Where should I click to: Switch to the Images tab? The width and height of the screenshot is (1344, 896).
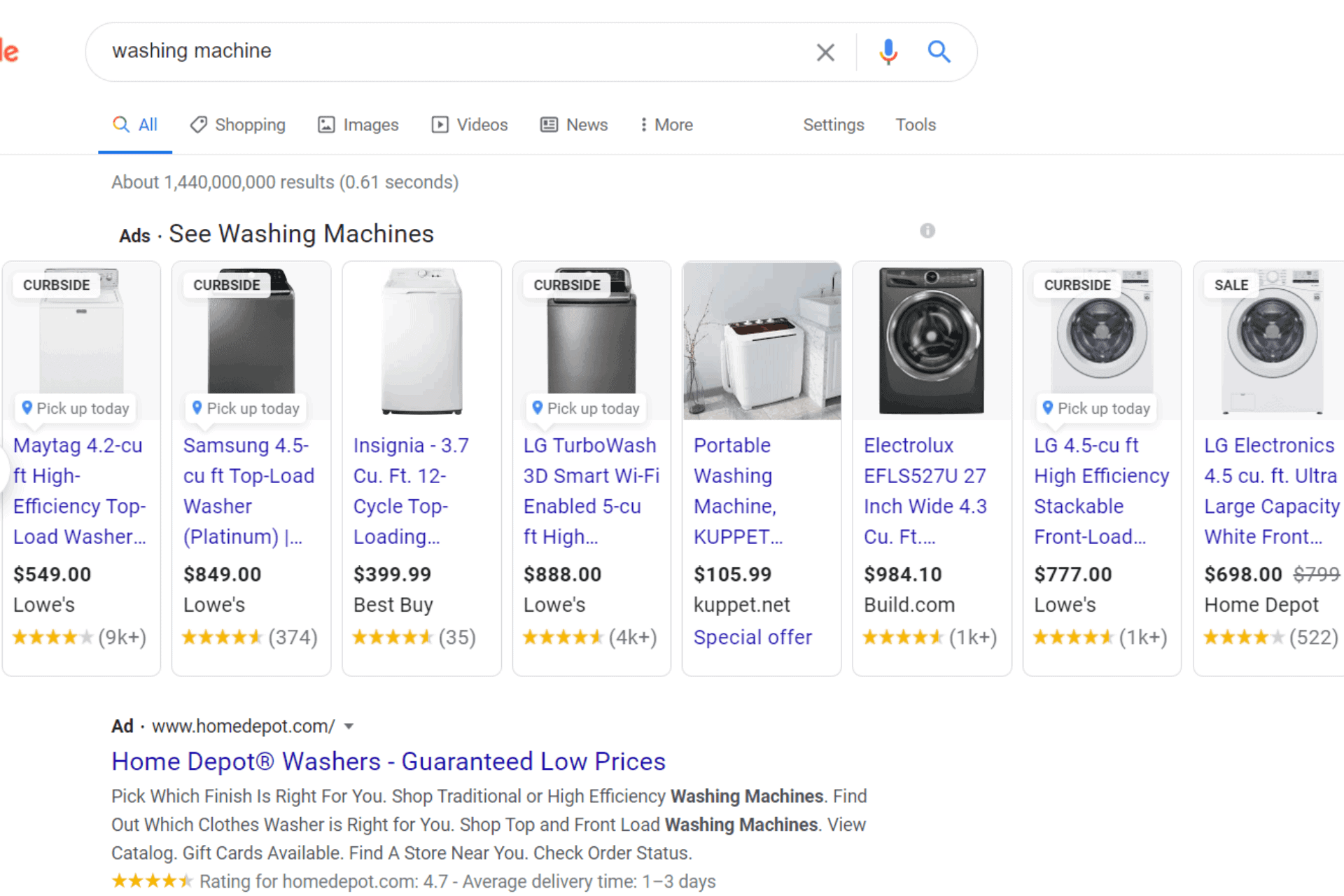[358, 125]
